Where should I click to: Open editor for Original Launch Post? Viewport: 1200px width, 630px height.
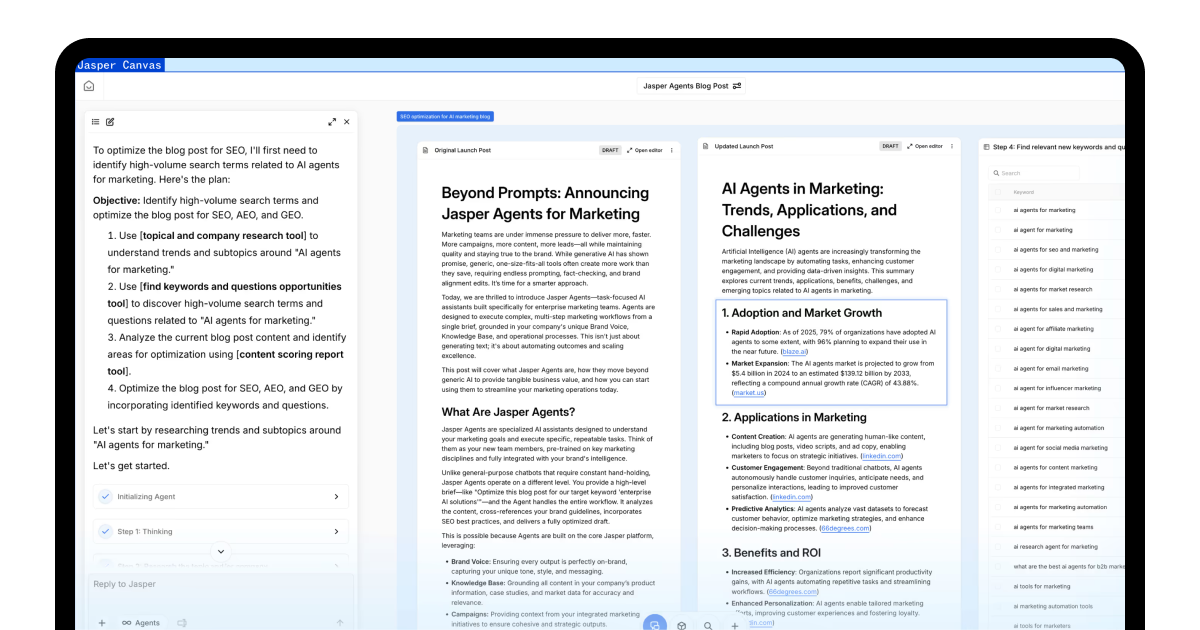tap(645, 150)
